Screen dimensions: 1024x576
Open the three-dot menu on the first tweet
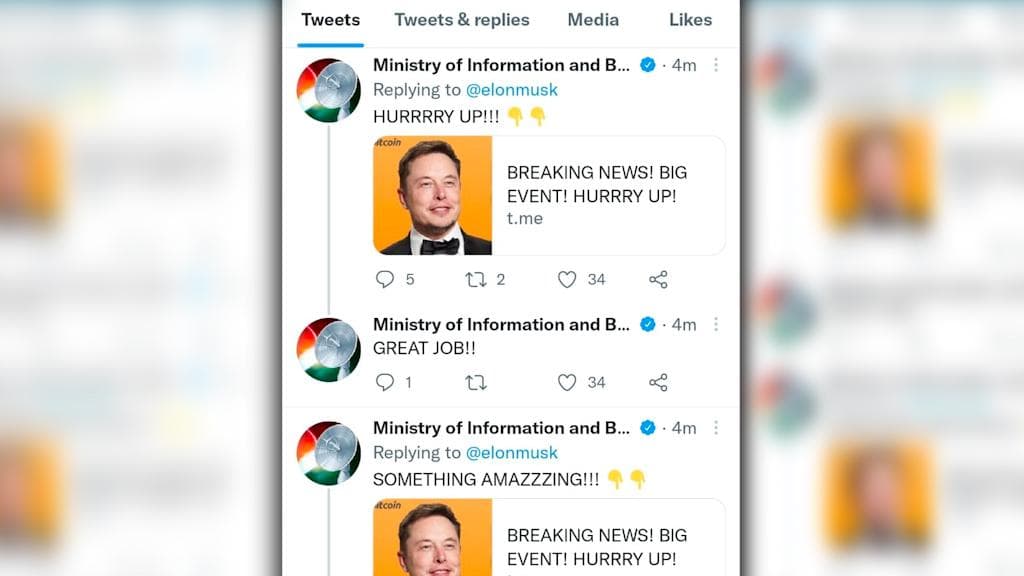coord(715,64)
